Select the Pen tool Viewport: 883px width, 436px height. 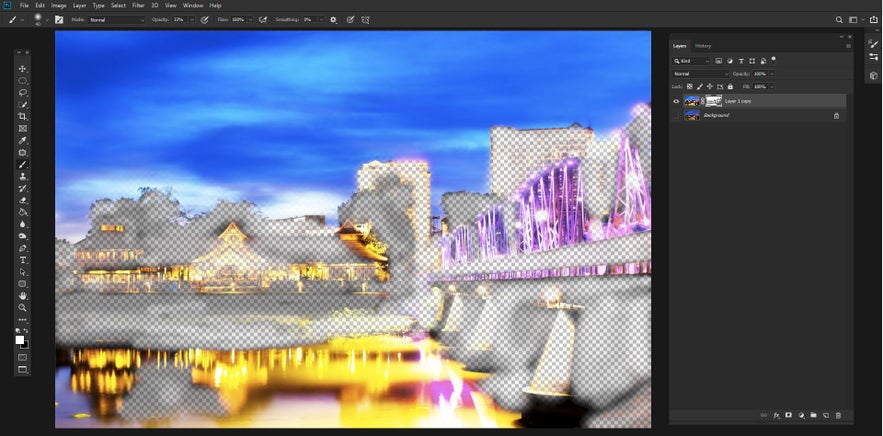point(23,248)
